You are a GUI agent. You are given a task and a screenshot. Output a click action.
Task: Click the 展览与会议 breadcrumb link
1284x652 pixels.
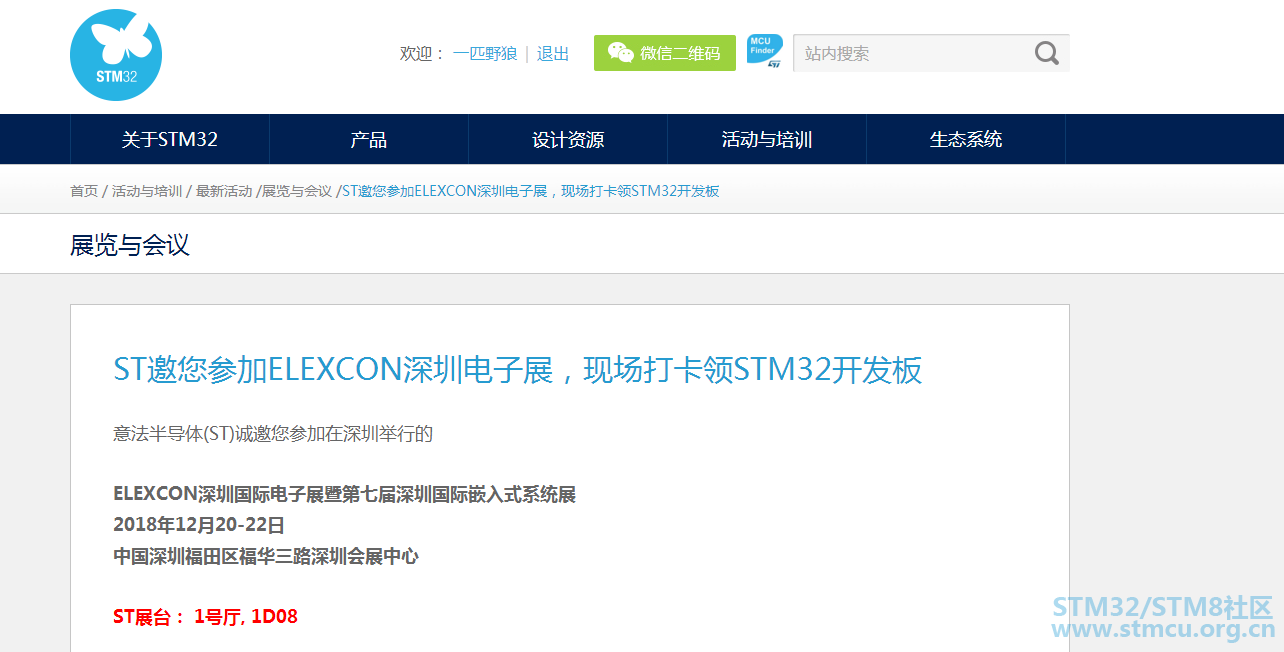297,191
